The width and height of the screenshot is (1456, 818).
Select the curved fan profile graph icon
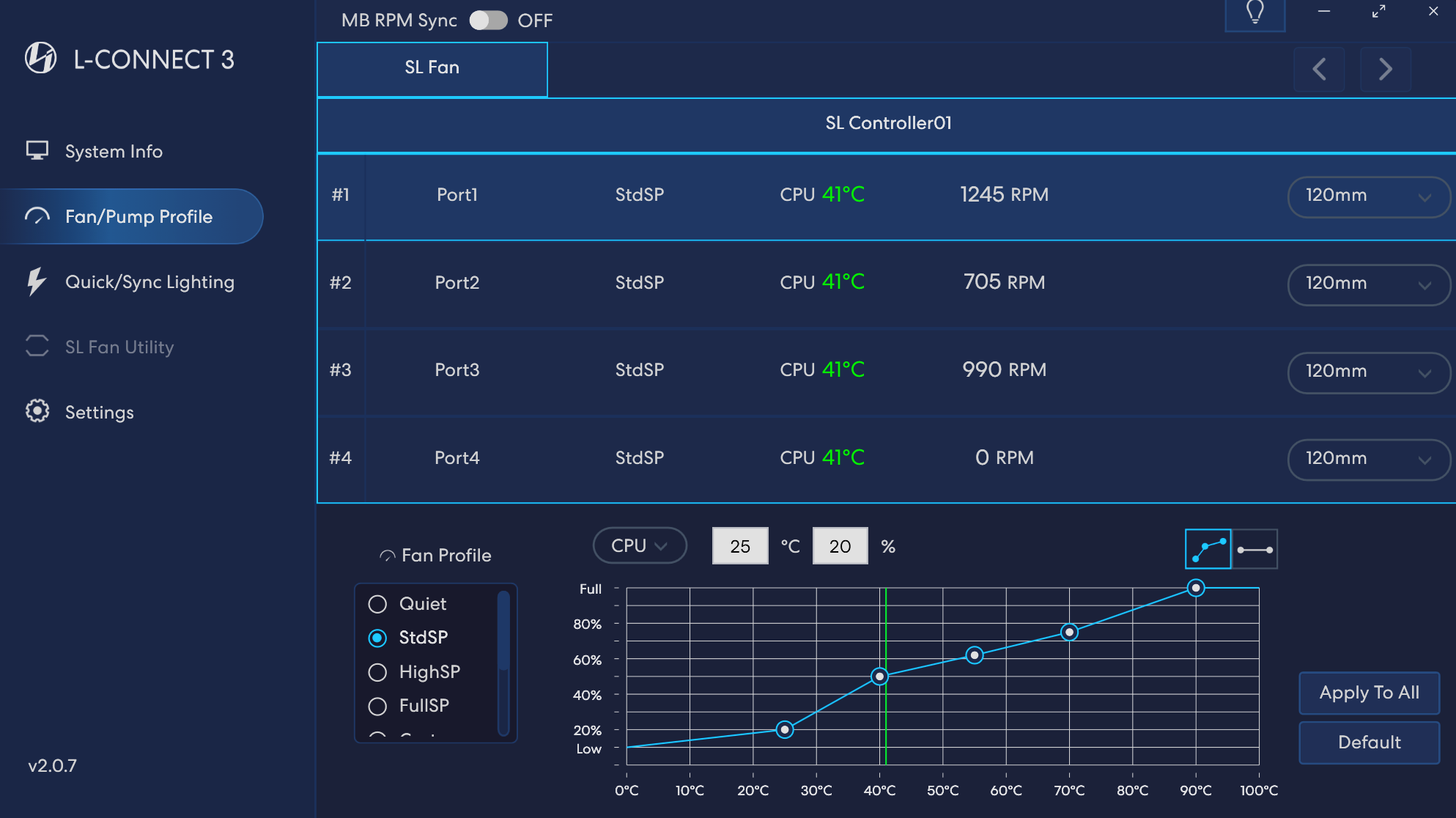(x=1208, y=548)
